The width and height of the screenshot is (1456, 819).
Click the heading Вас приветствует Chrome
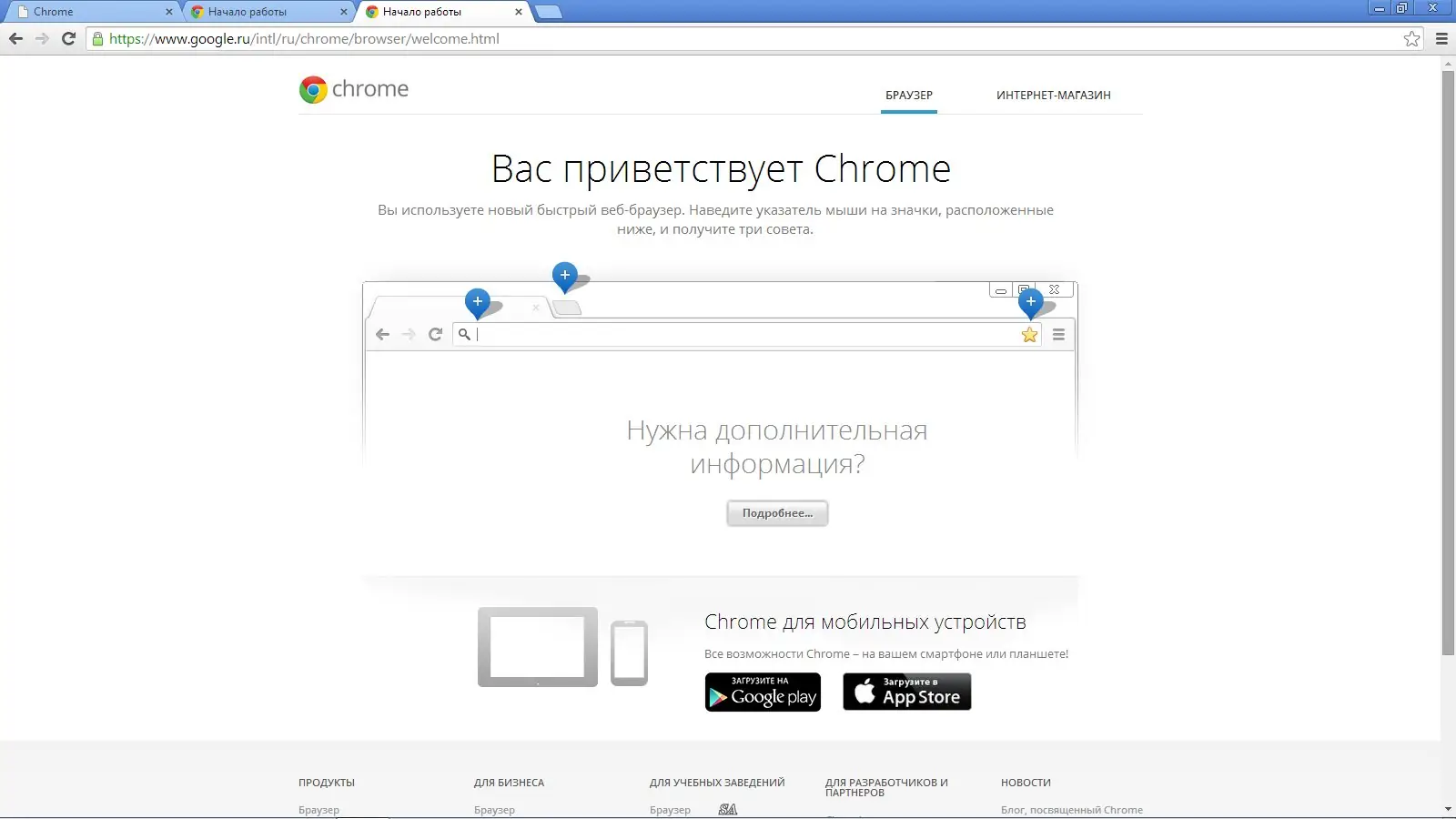pos(721,168)
